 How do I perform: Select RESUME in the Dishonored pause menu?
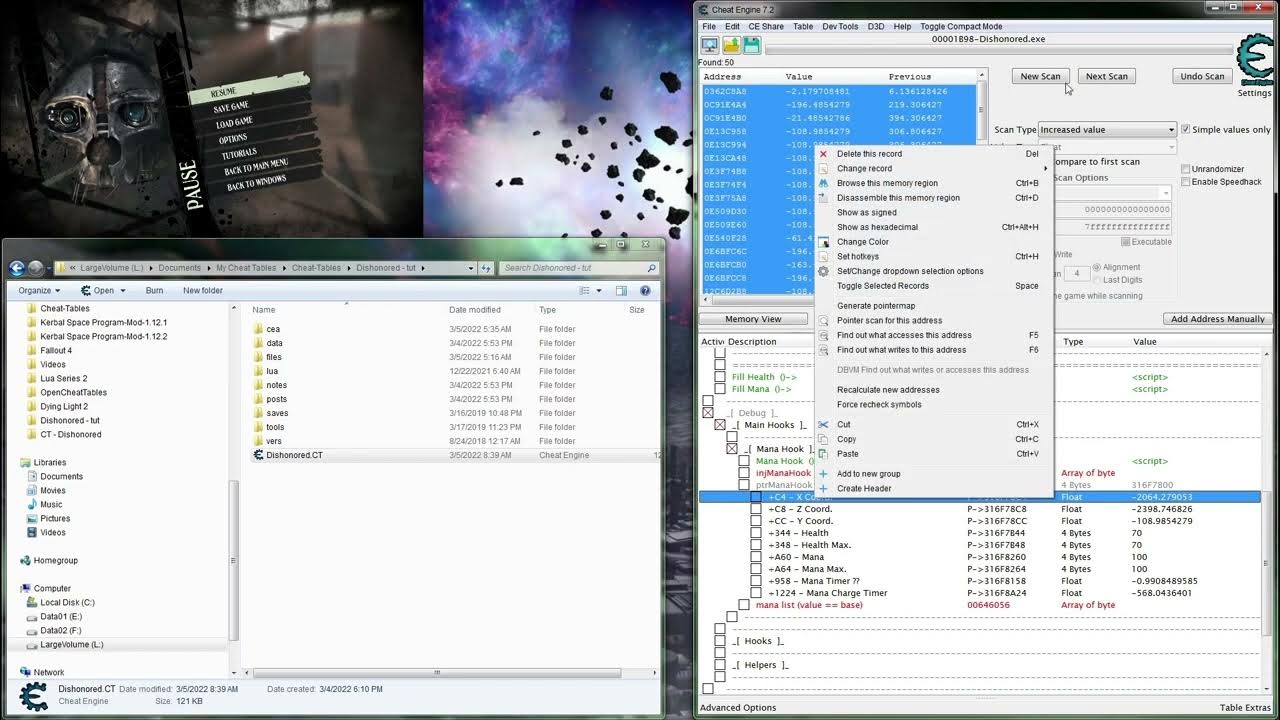tap(224, 92)
